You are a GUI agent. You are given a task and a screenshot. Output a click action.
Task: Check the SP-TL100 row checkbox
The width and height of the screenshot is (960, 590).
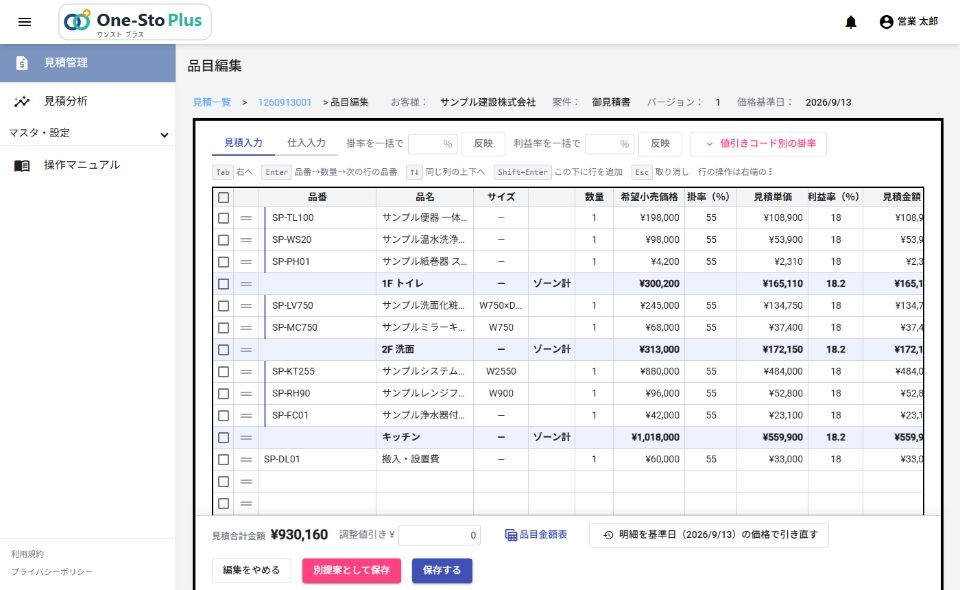[x=223, y=218]
